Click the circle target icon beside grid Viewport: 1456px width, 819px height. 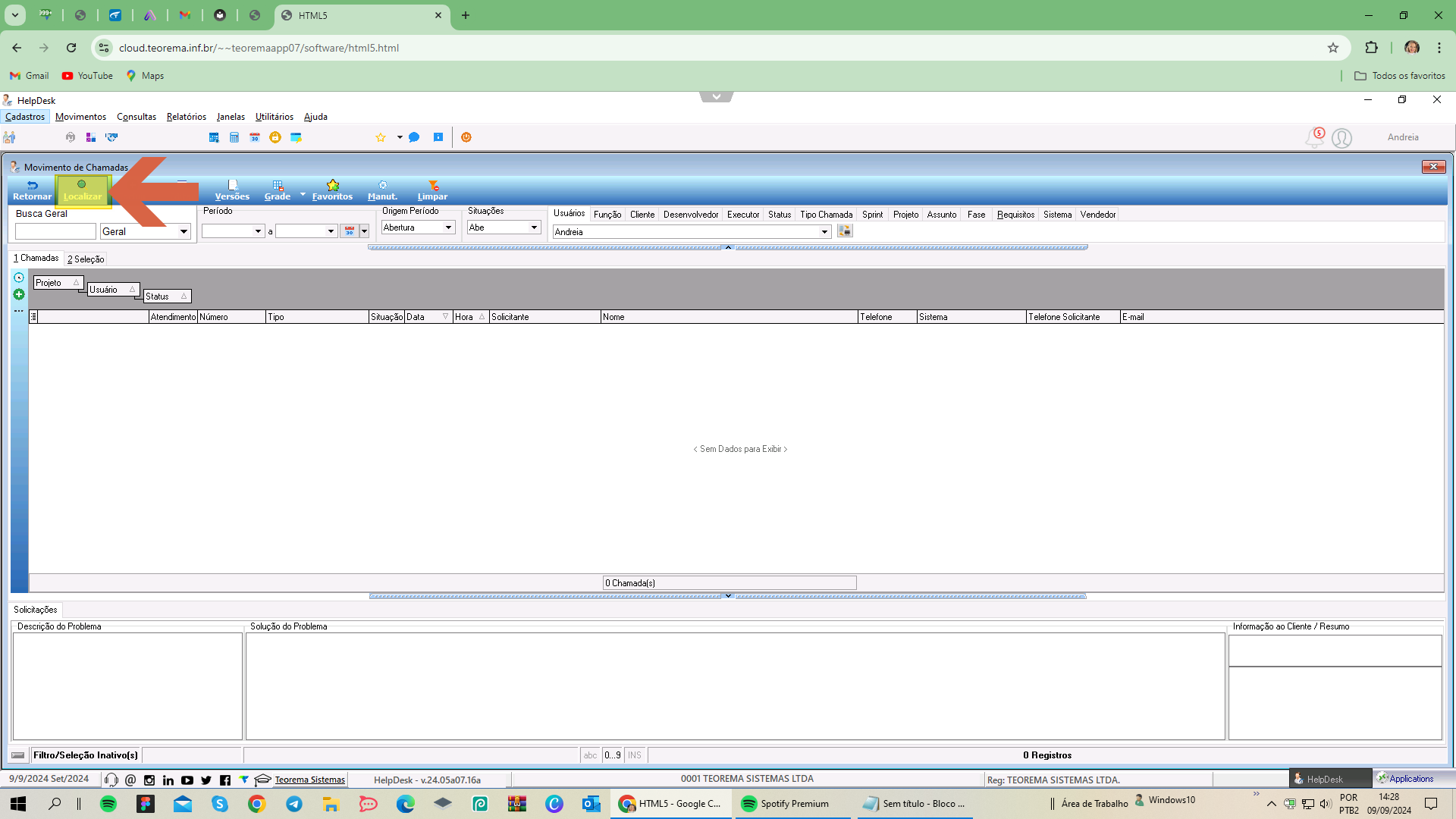click(19, 278)
